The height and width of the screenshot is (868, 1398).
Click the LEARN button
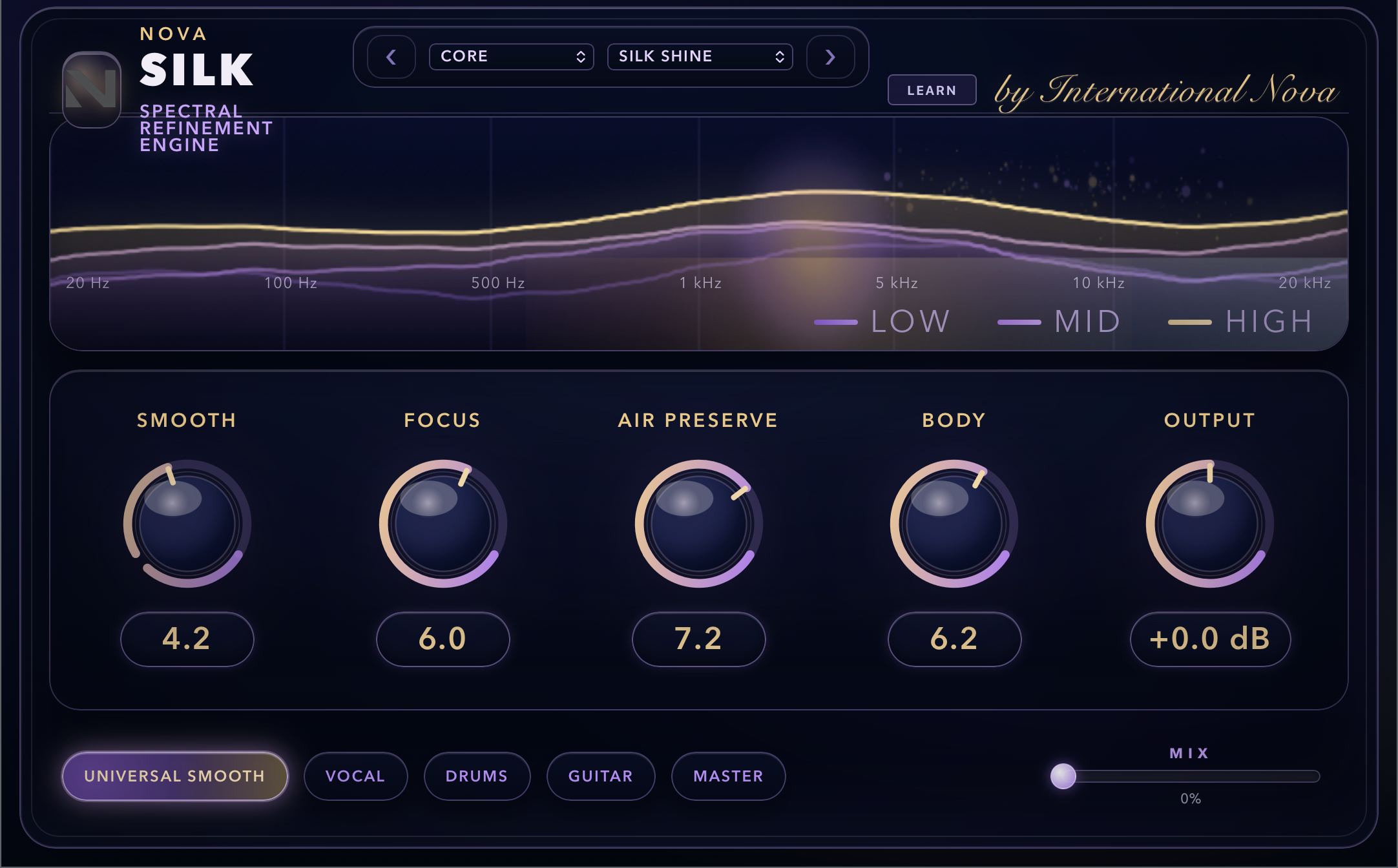pos(932,90)
